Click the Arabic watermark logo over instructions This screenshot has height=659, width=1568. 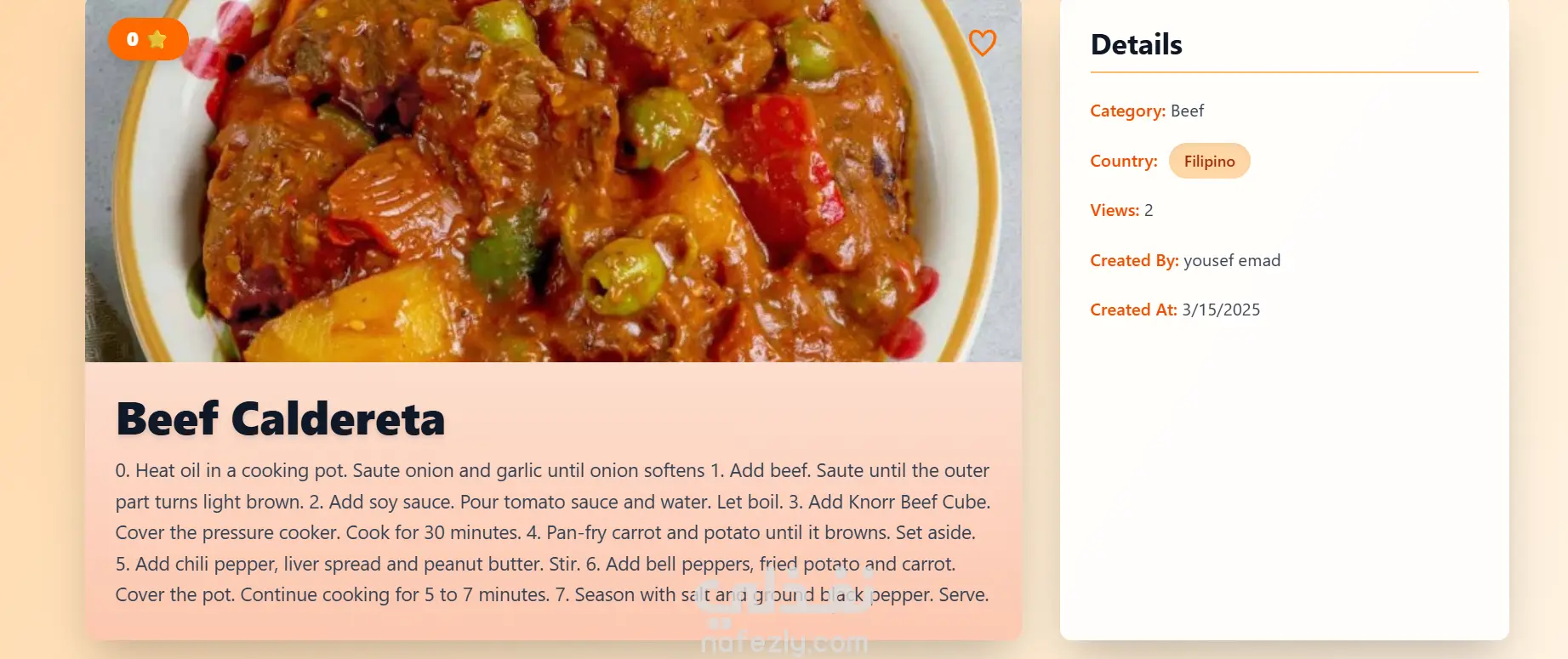[x=784, y=594]
